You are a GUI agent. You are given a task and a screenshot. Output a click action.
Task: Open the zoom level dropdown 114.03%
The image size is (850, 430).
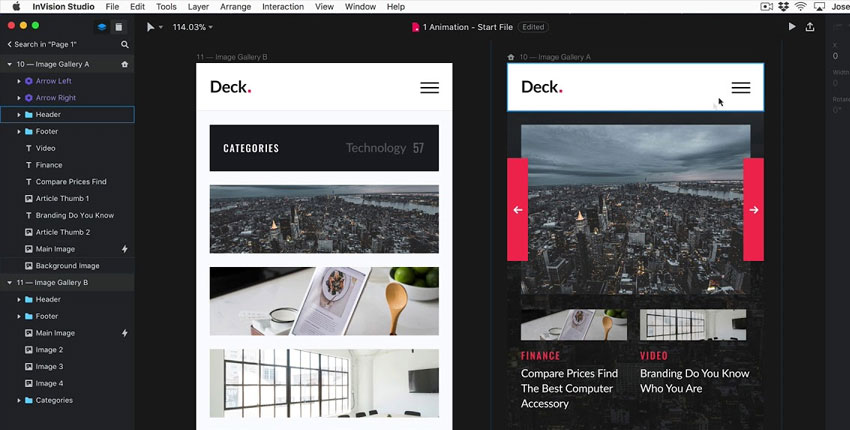(192, 27)
